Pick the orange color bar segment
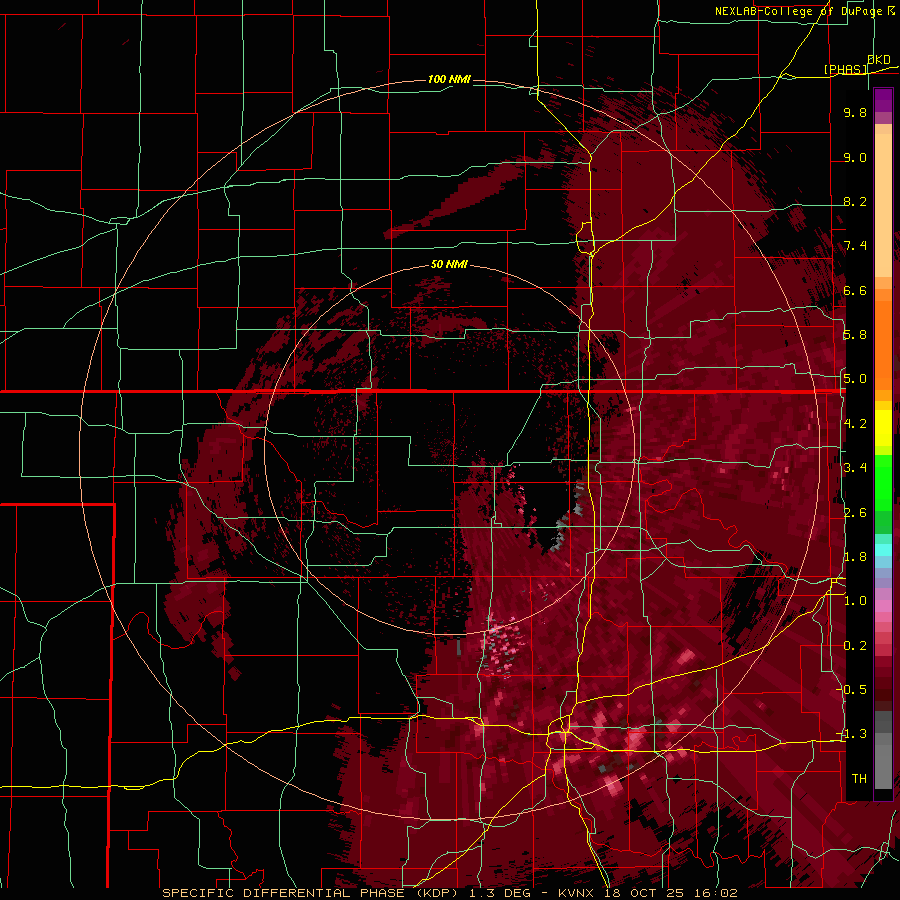The height and width of the screenshot is (900, 900). (x=883, y=344)
